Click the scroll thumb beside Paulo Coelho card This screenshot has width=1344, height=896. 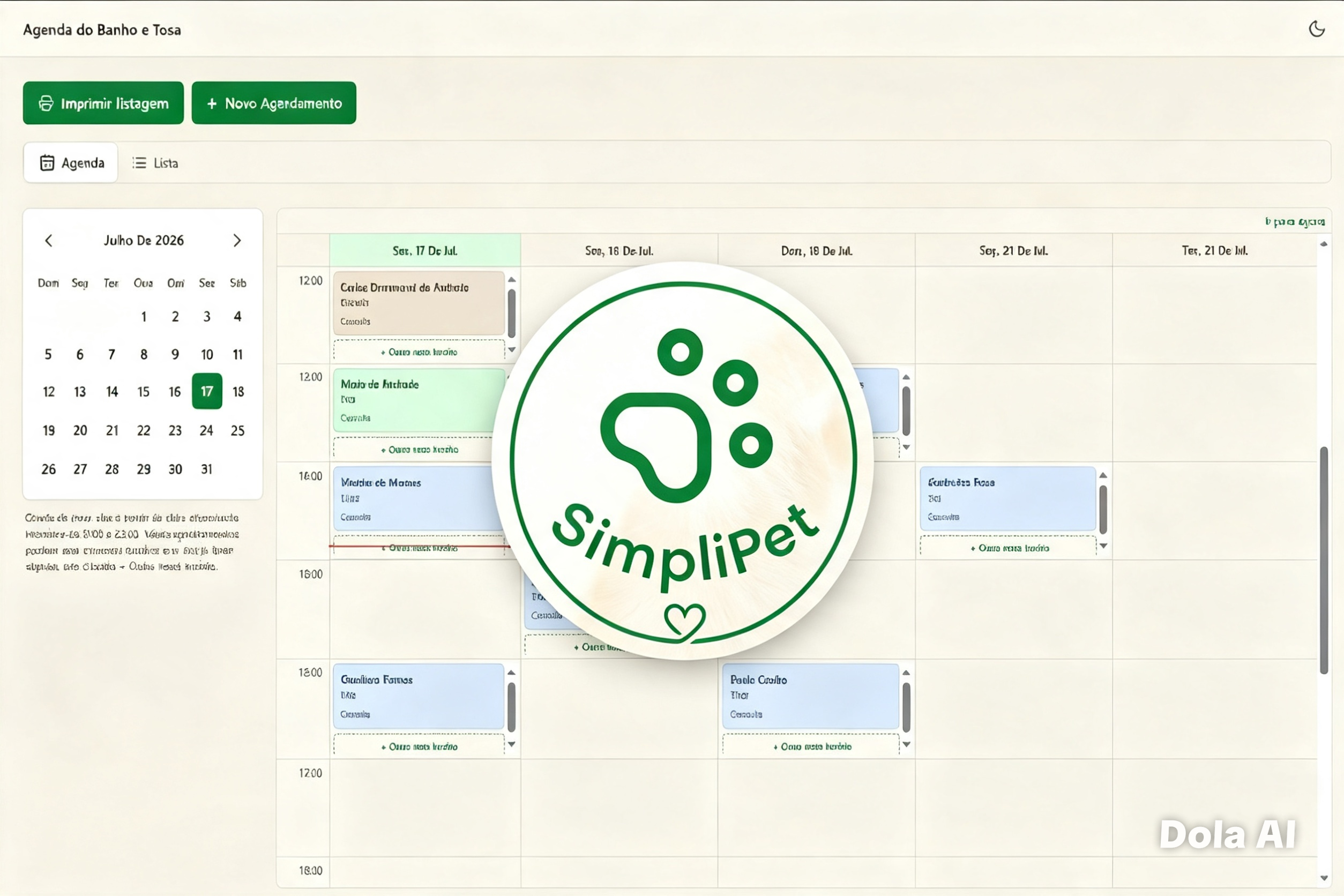(x=906, y=707)
